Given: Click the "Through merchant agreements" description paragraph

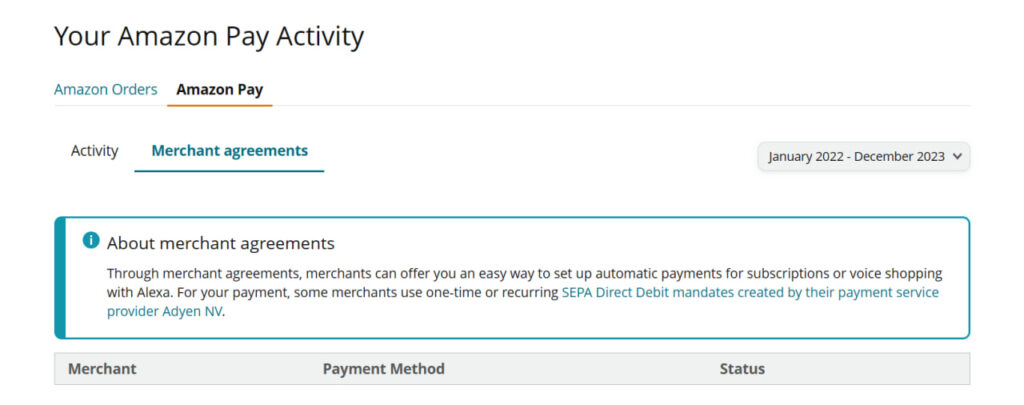Looking at the screenshot, I should click(400, 273).
